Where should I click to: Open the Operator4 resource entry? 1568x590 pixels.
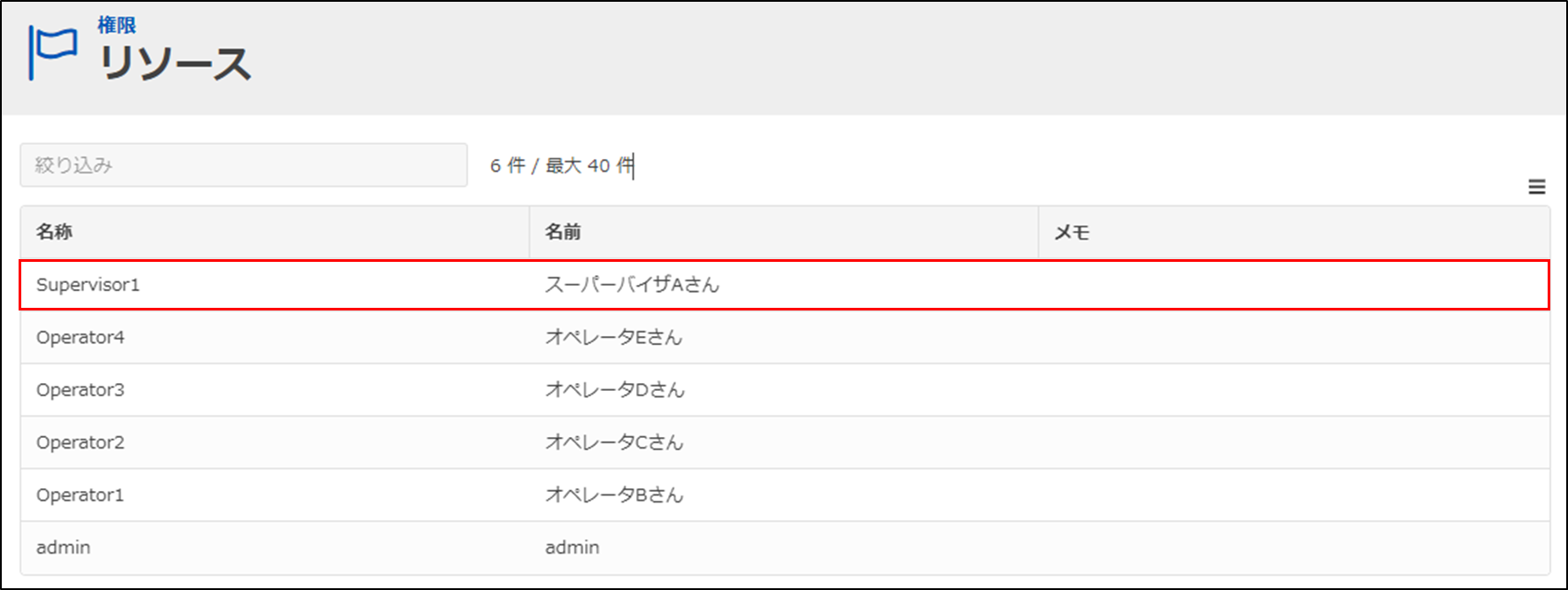pyautogui.click(x=81, y=337)
